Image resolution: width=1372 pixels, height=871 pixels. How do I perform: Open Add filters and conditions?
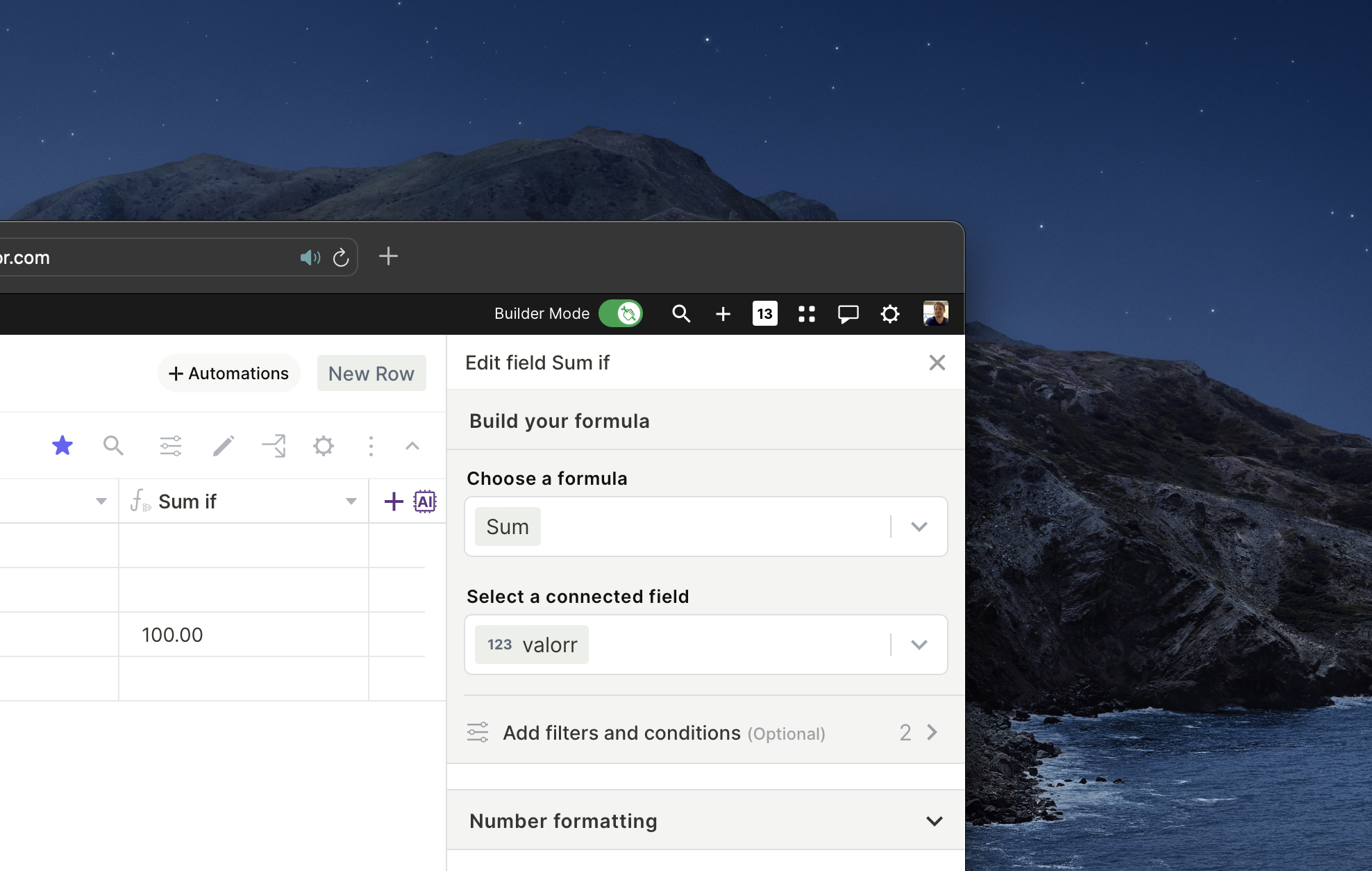click(705, 733)
